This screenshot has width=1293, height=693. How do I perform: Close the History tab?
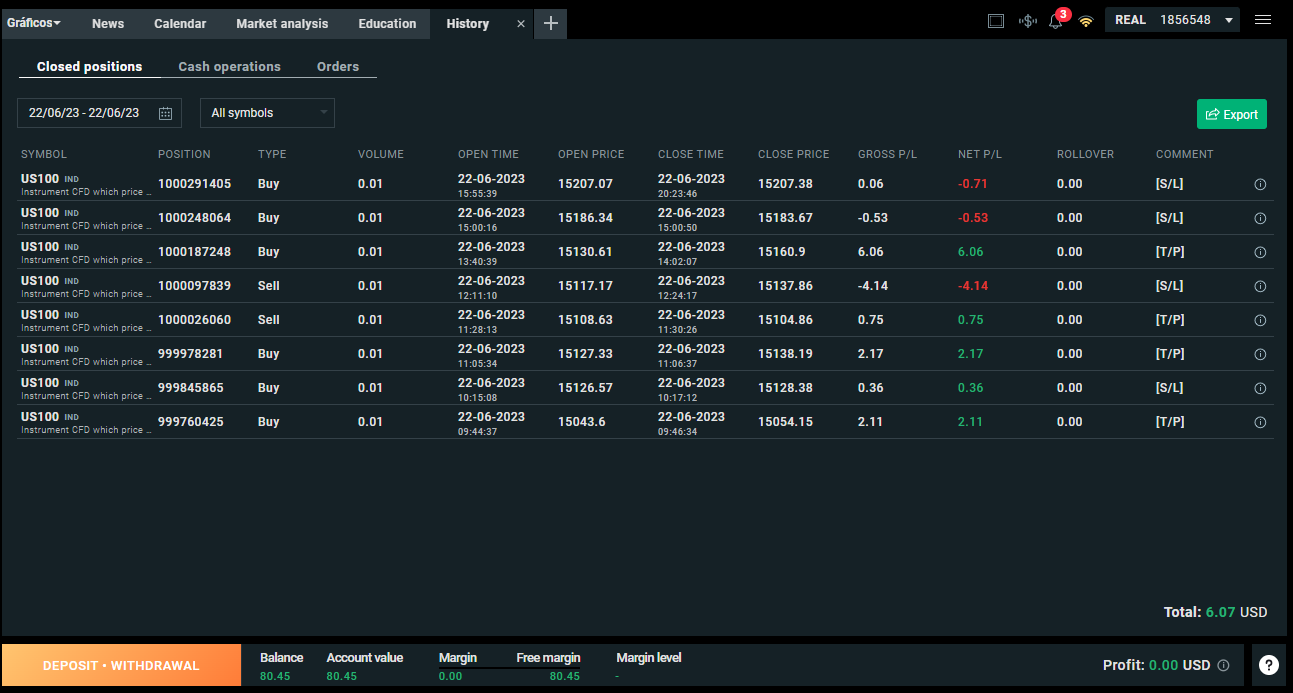pyautogui.click(x=520, y=23)
